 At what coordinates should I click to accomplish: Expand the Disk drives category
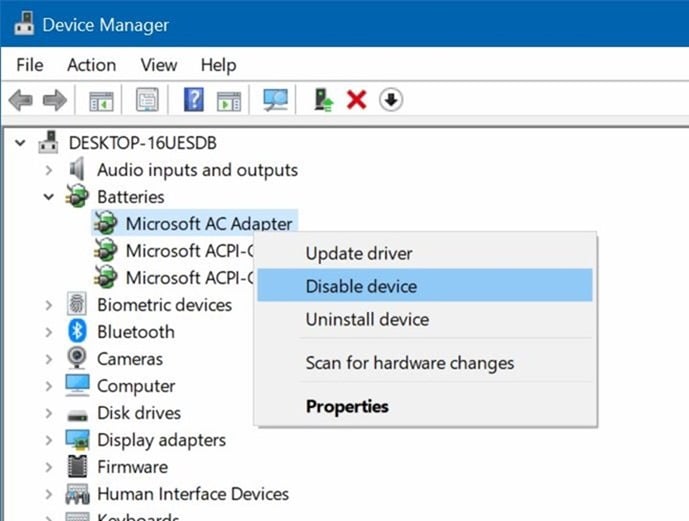49,413
